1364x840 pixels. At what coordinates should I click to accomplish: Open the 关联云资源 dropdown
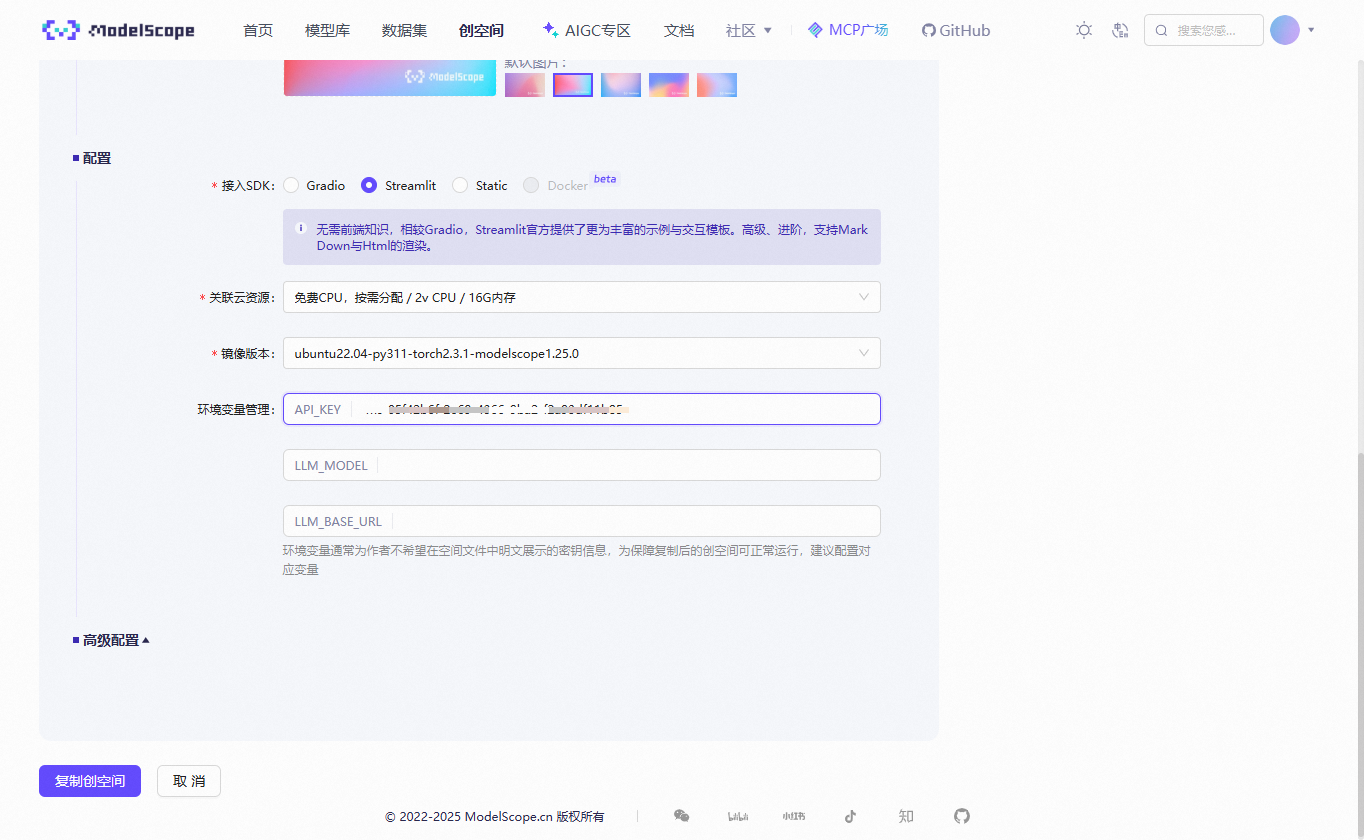tap(581, 297)
